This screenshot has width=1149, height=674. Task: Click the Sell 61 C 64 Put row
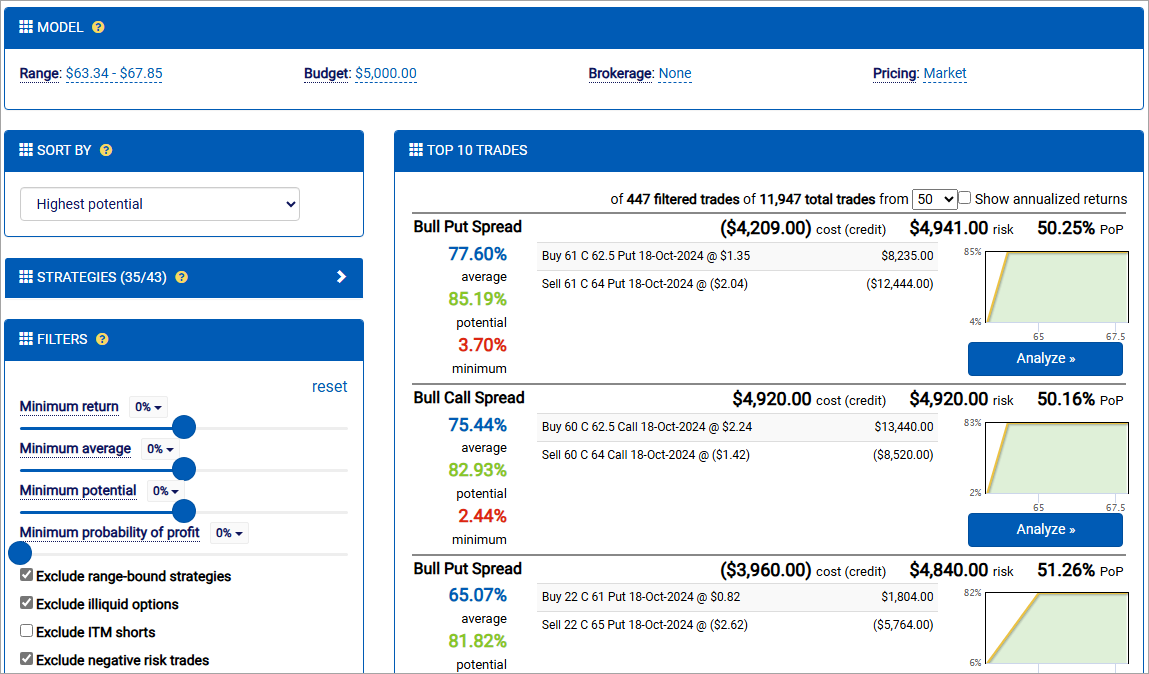tap(737, 284)
